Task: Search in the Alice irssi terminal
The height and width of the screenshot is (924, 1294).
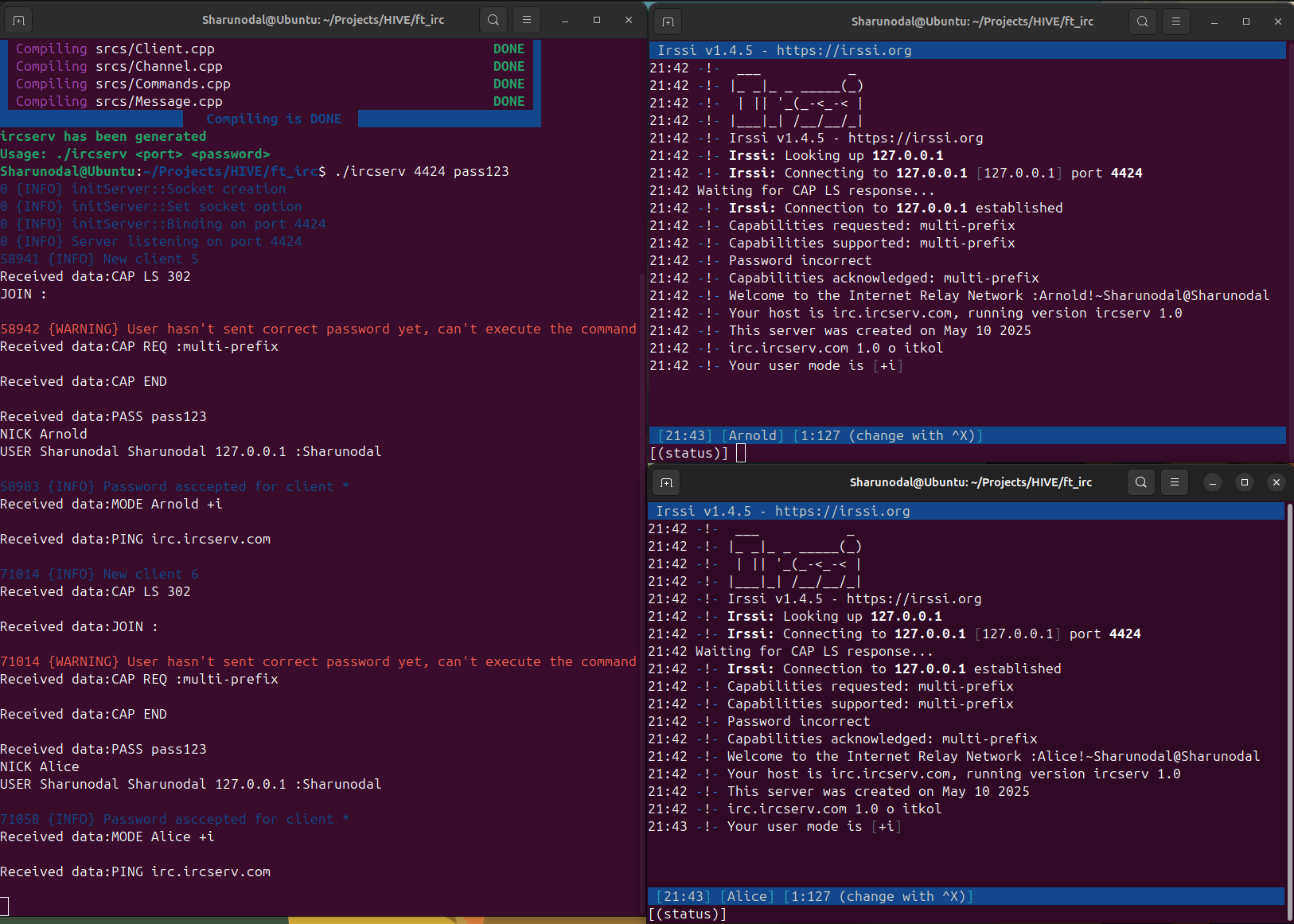Action: coord(1141,482)
